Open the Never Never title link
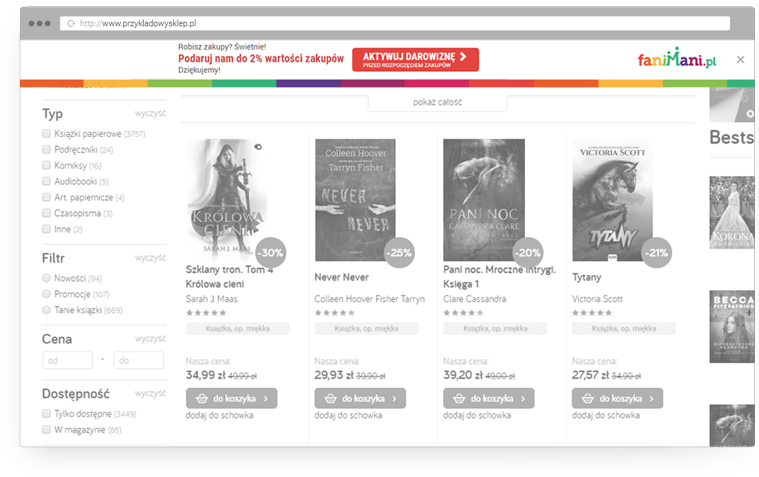 click(341, 277)
